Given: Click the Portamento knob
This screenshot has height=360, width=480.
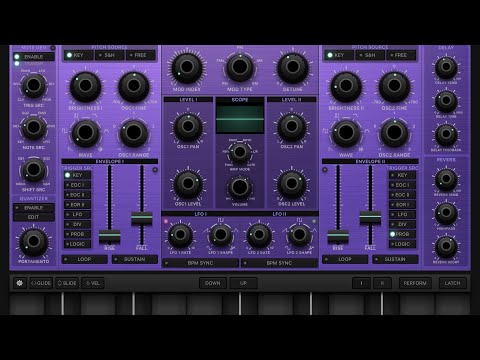Looking at the screenshot, I should click(x=34, y=242).
